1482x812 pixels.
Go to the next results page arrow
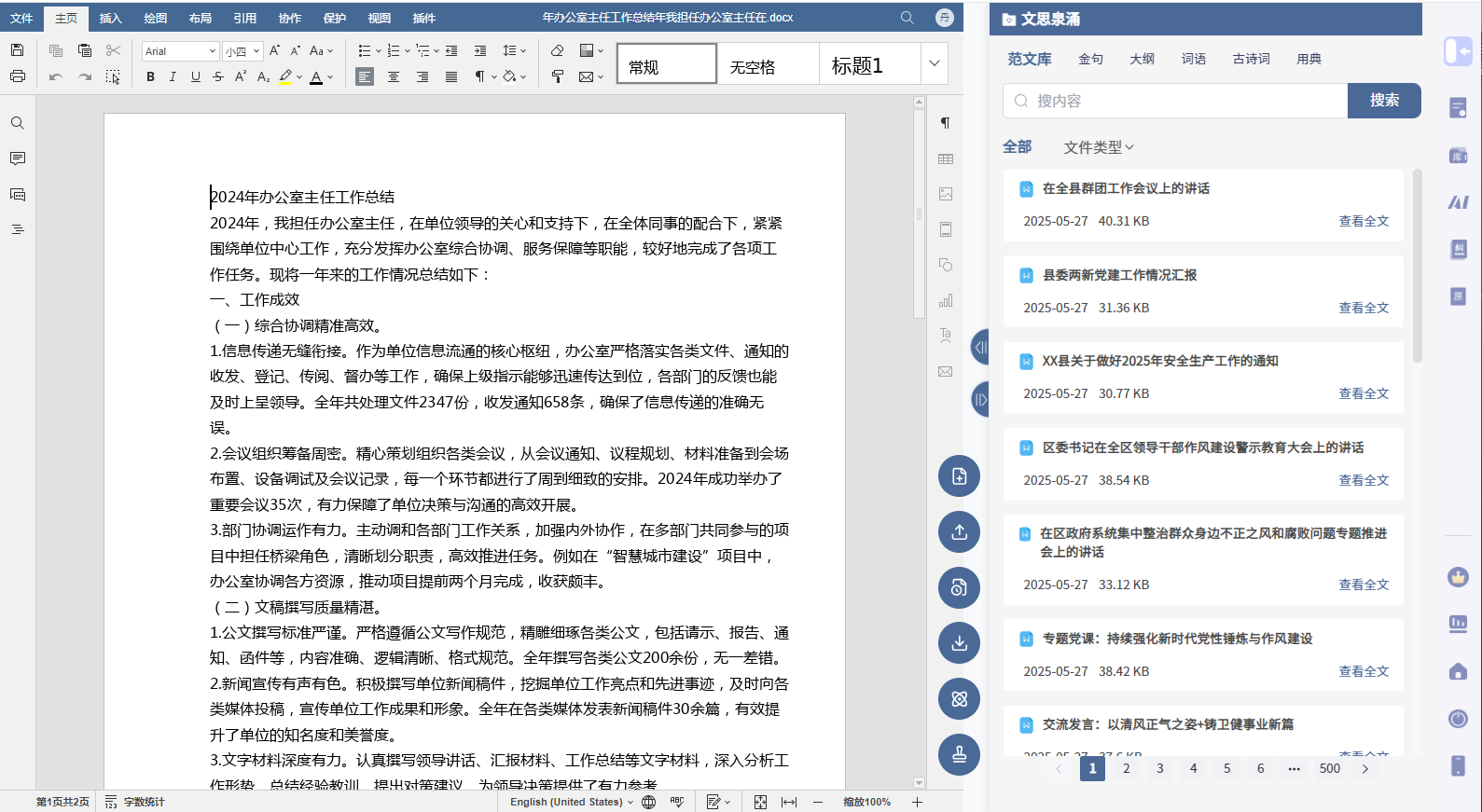(1365, 768)
